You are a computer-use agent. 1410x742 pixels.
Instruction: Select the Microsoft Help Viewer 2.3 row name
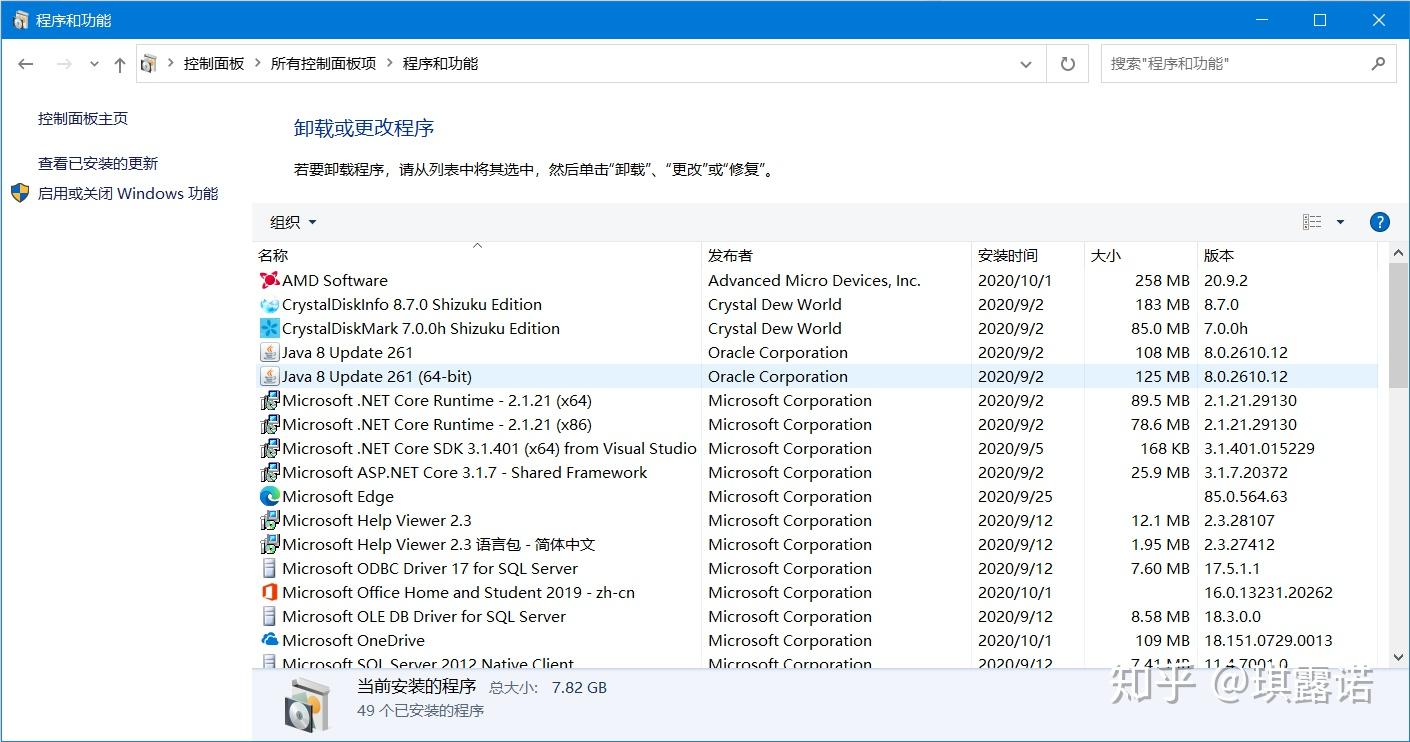pyautogui.click(x=377, y=521)
